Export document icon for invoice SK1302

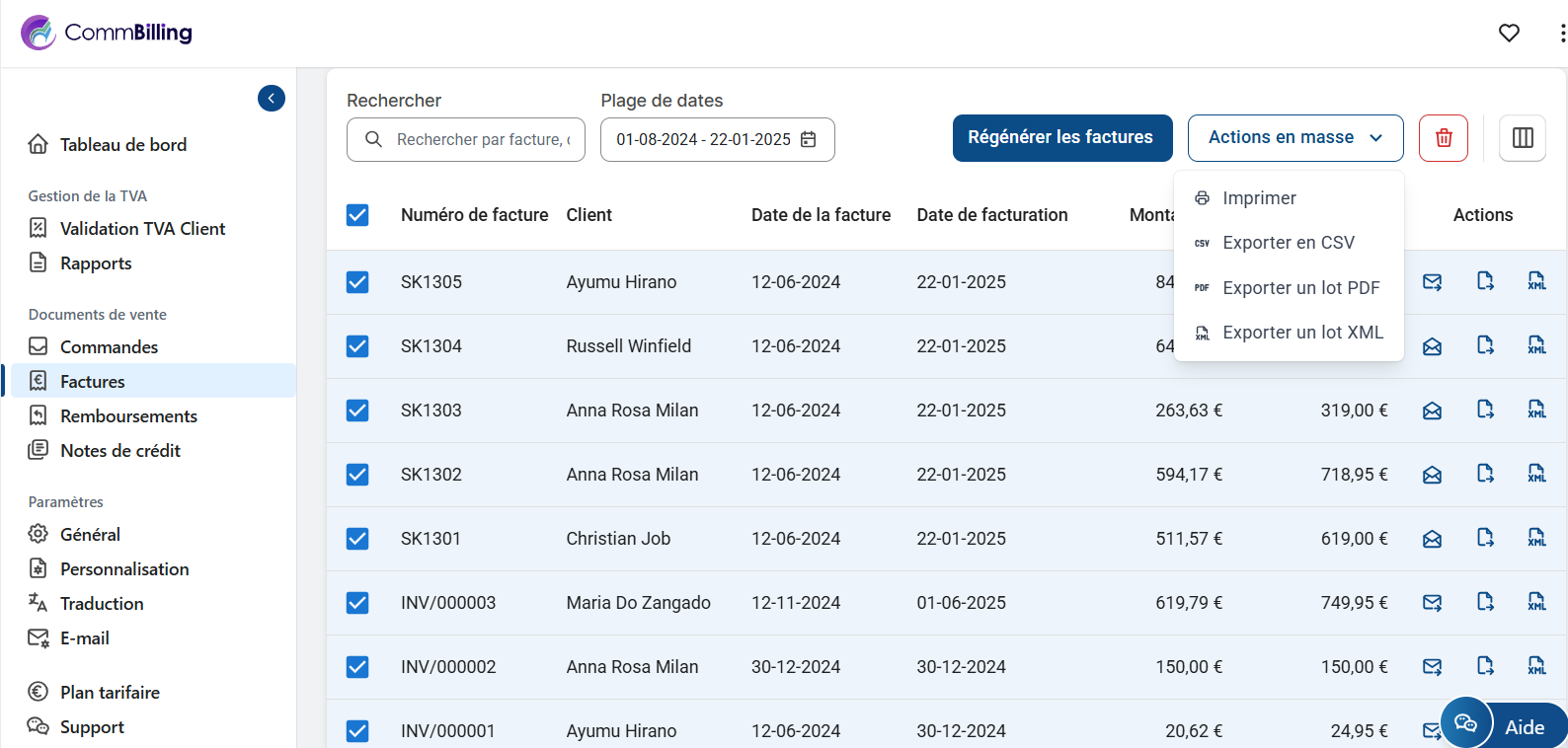(1485, 474)
